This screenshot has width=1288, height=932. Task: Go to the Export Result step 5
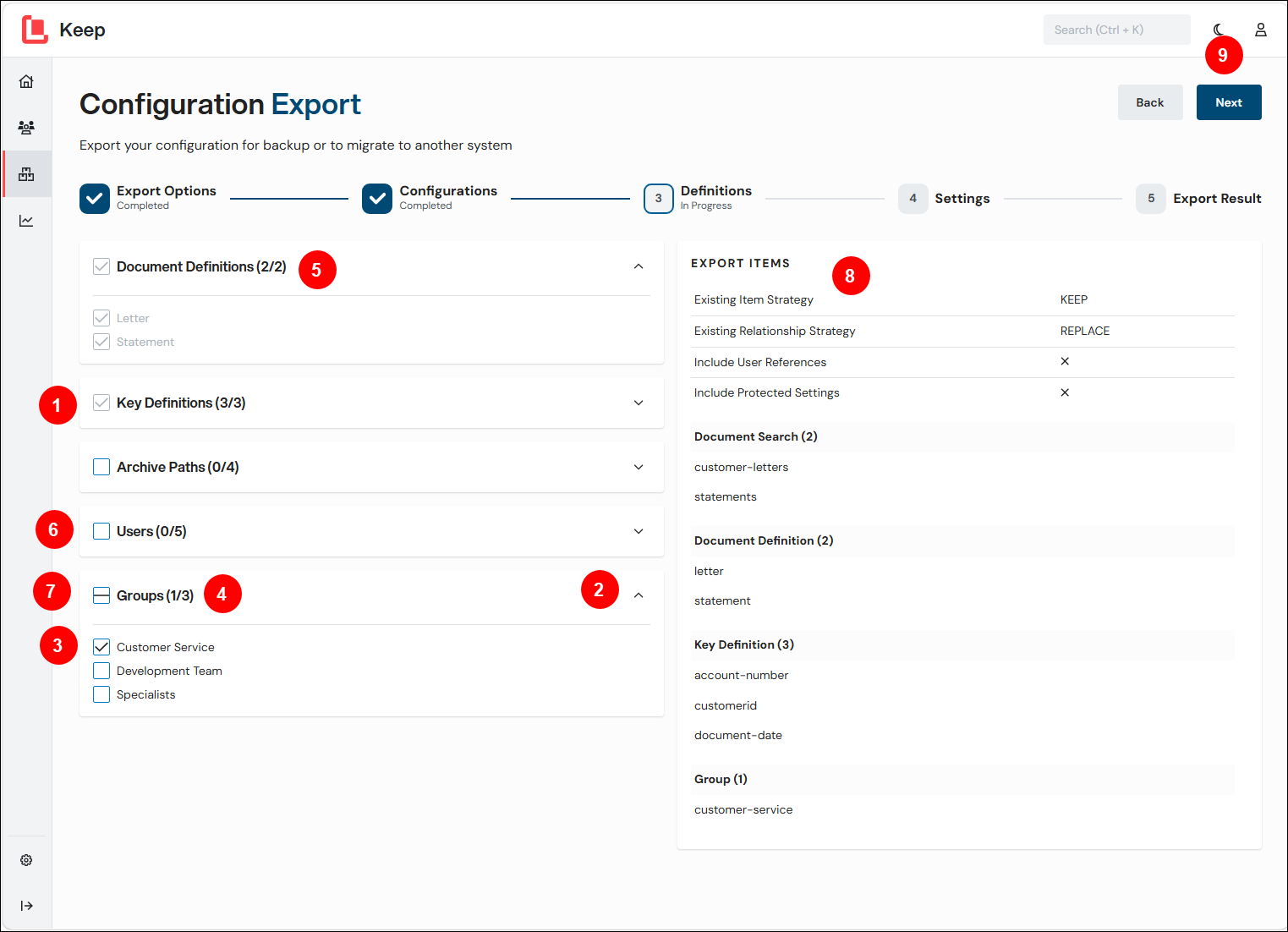1151,199
